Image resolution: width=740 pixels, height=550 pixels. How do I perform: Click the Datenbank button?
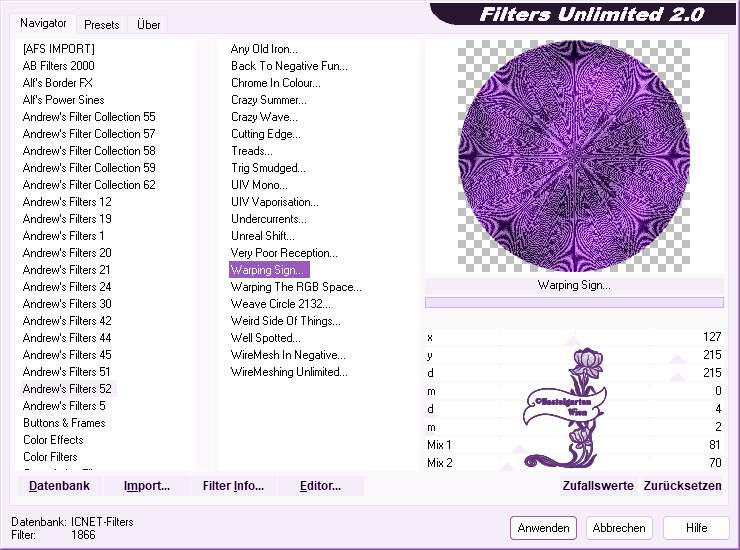(x=59, y=486)
